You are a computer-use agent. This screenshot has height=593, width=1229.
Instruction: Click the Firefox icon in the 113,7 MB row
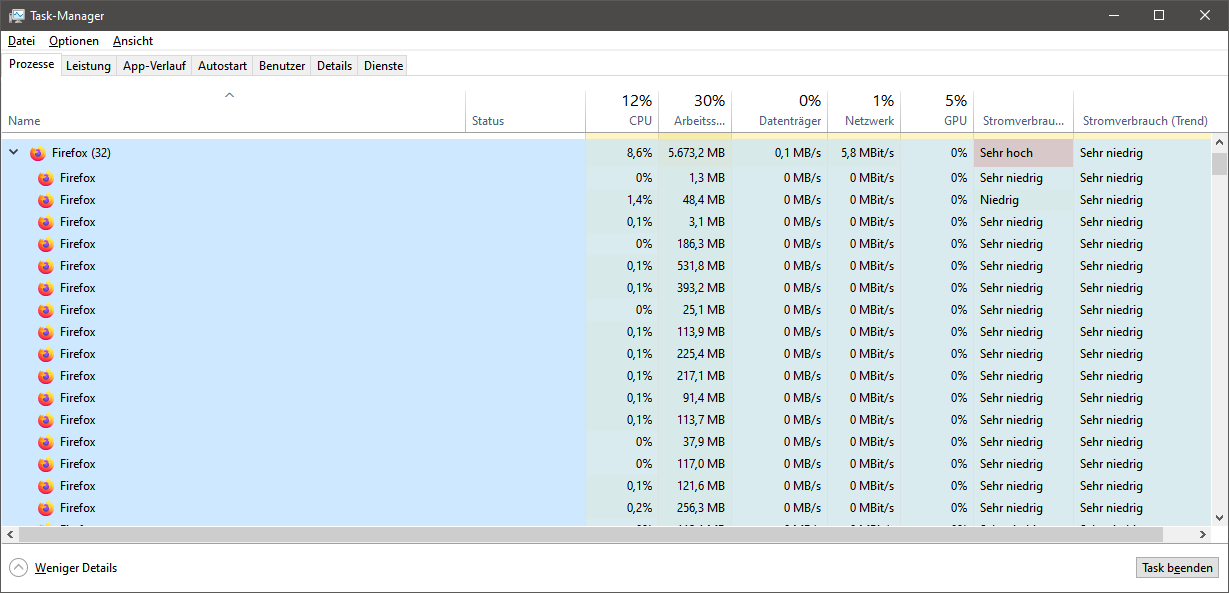click(45, 420)
